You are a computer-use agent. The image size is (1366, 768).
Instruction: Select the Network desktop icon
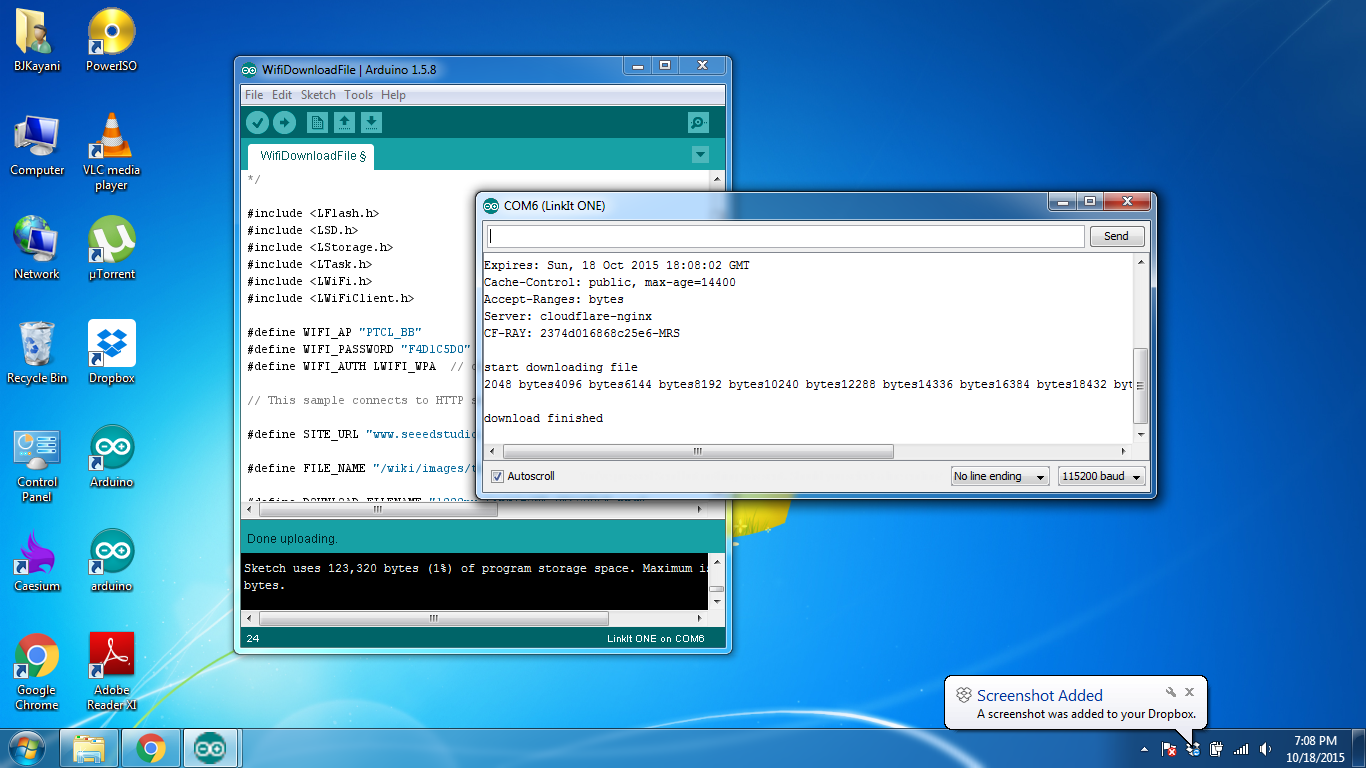(x=37, y=249)
